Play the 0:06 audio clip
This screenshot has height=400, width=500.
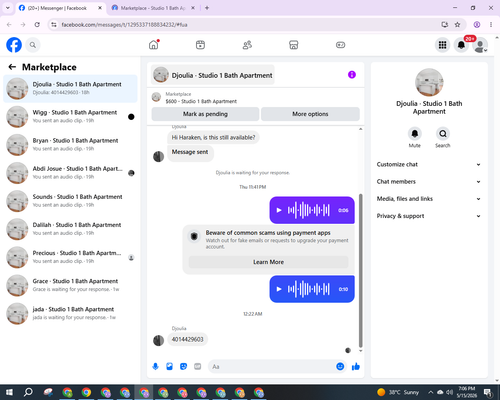point(279,210)
